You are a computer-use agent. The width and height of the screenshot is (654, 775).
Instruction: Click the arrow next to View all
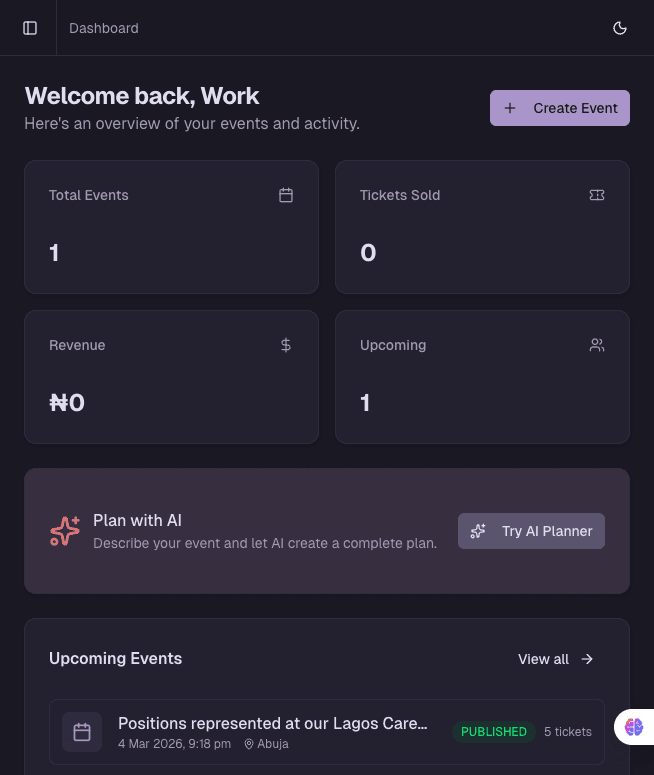(587, 659)
